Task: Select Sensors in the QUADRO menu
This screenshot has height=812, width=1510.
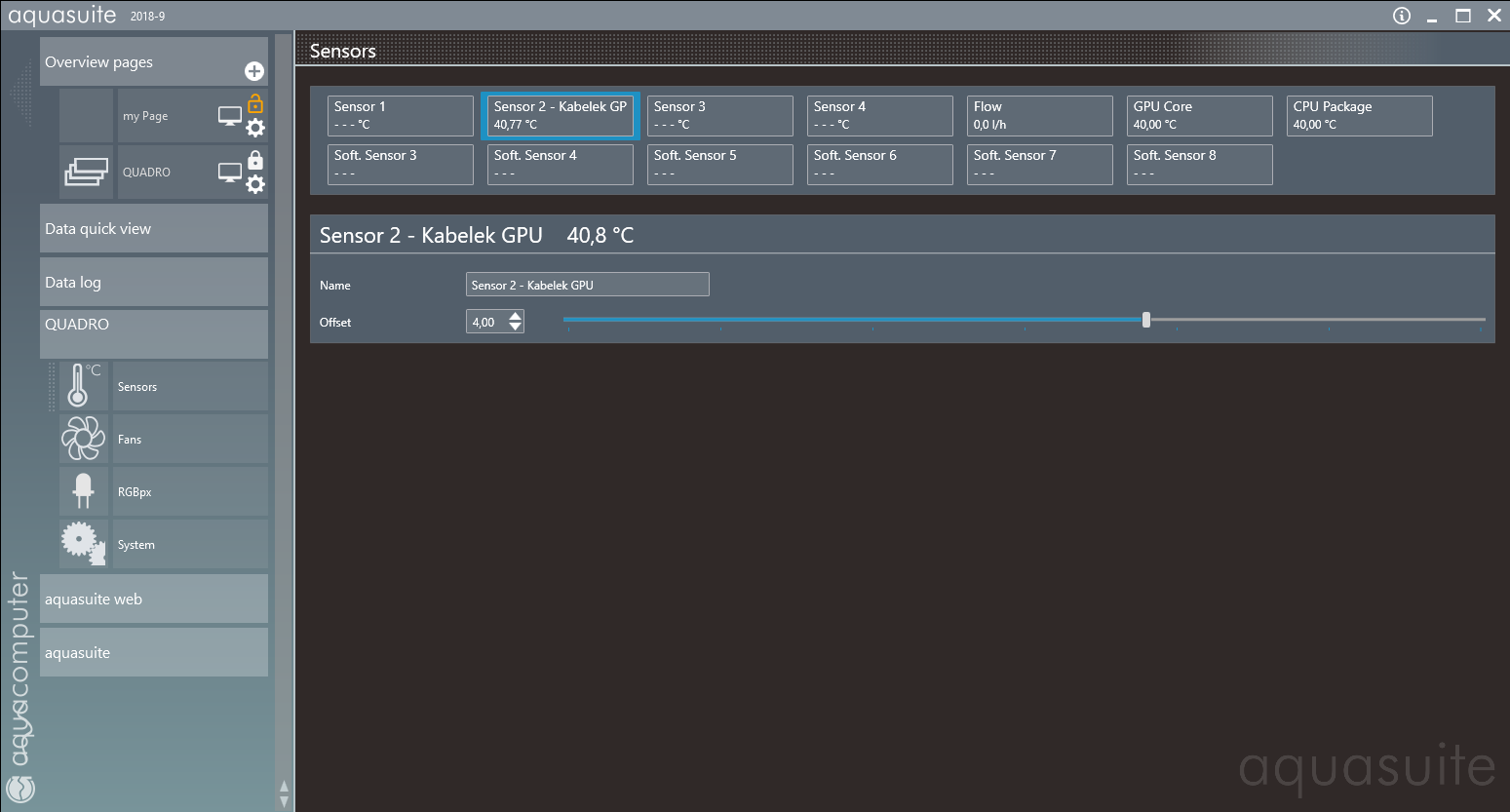Action: 136,387
